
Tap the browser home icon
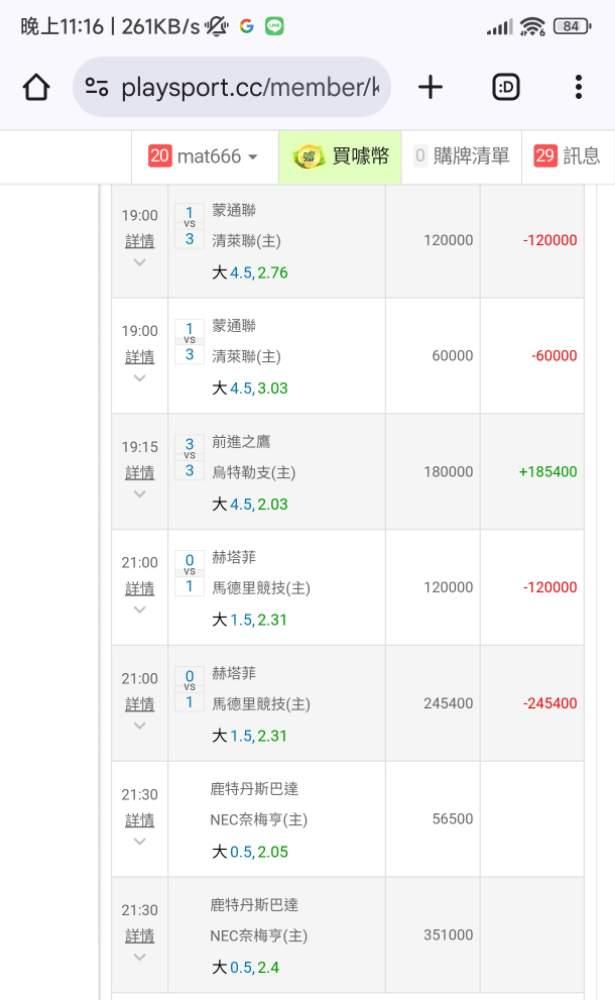click(36, 88)
